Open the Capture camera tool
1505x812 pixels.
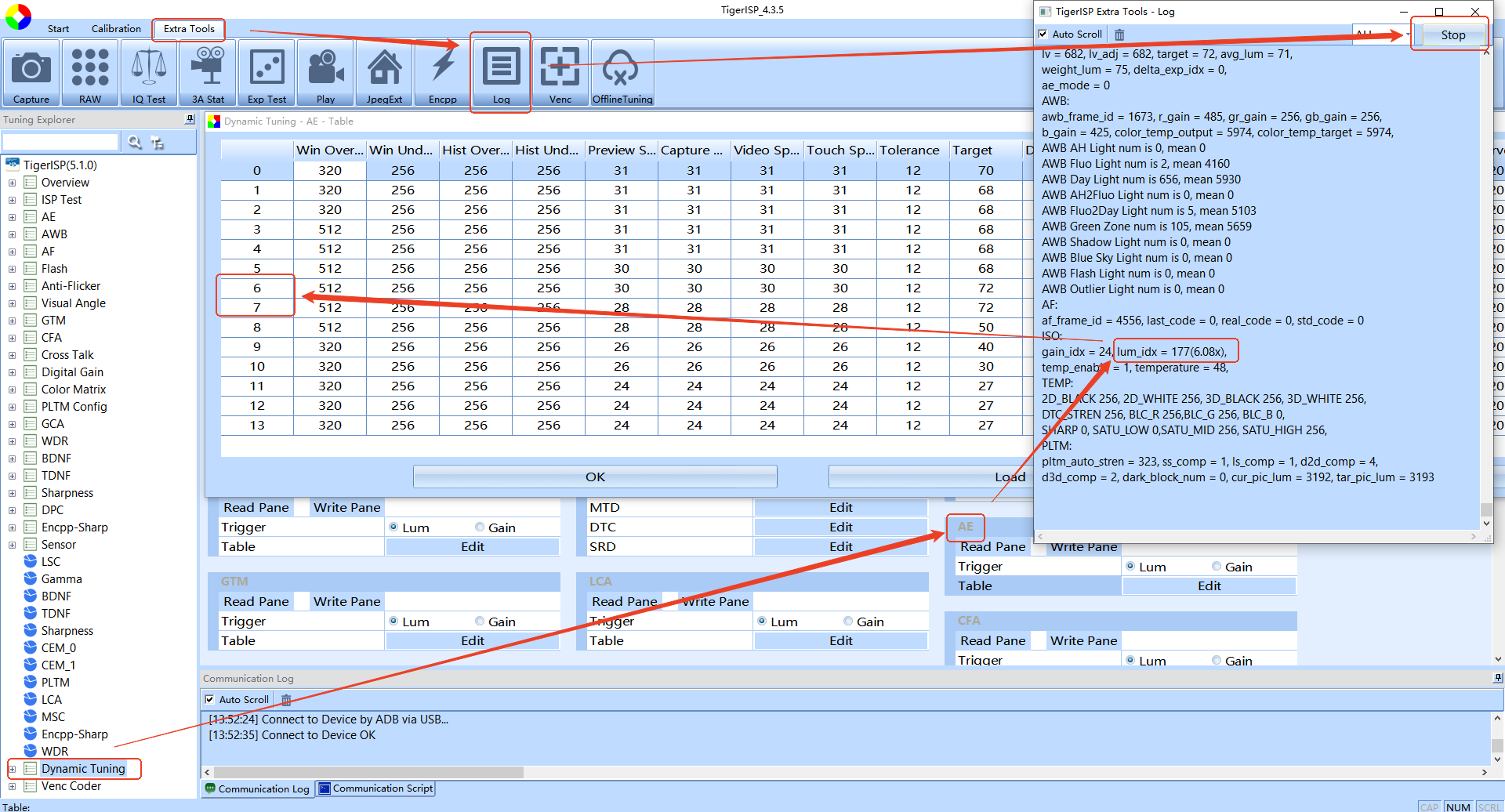[x=31, y=72]
